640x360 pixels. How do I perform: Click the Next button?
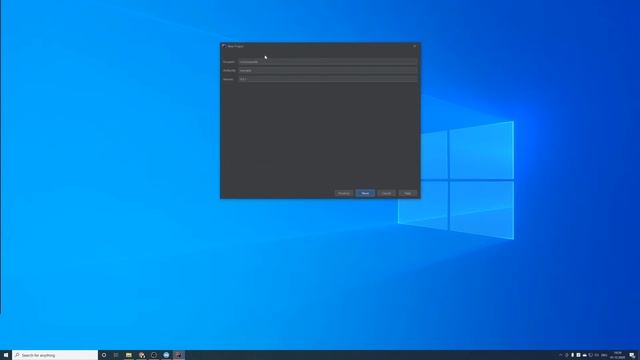[x=365, y=193]
